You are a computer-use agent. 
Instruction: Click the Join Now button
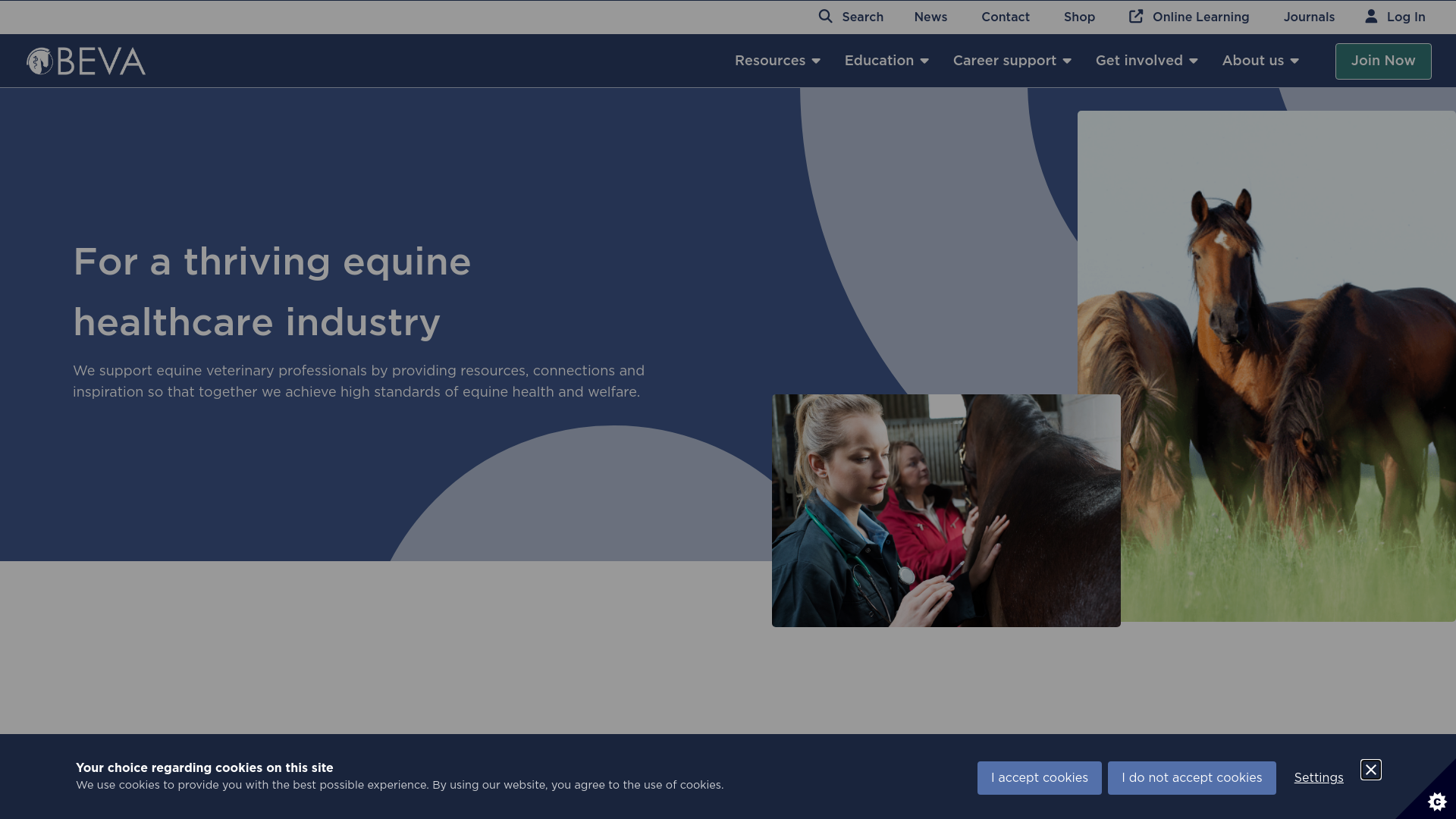(x=1383, y=61)
